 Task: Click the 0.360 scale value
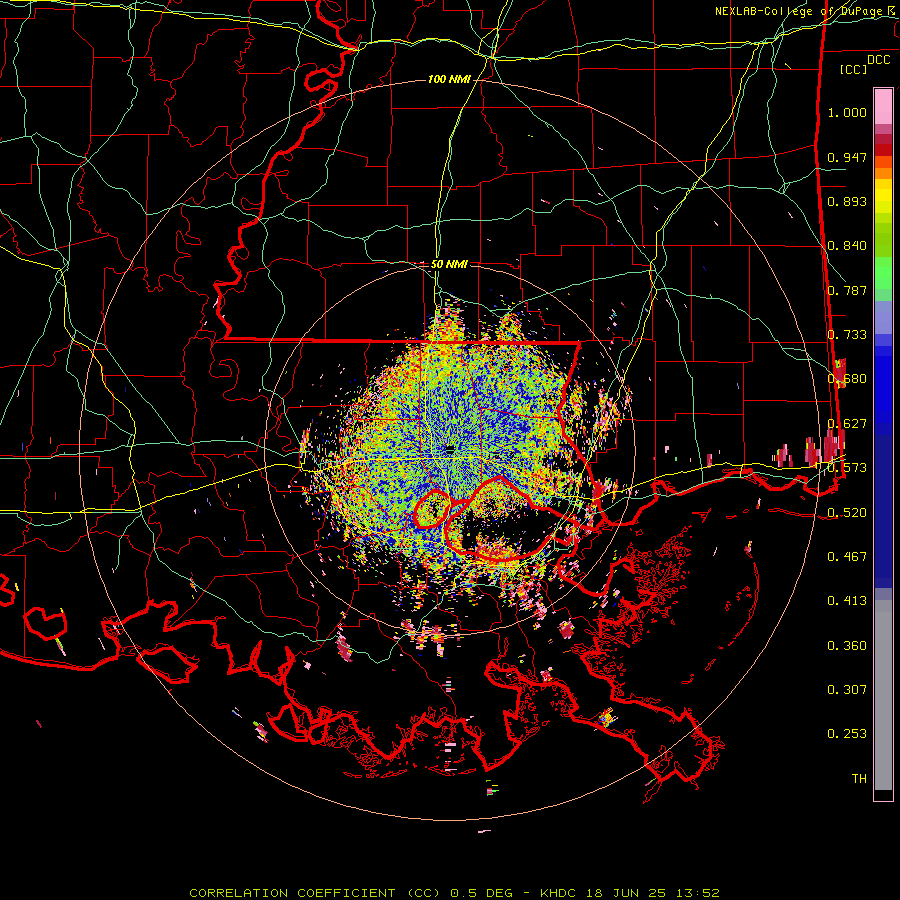[x=847, y=646]
